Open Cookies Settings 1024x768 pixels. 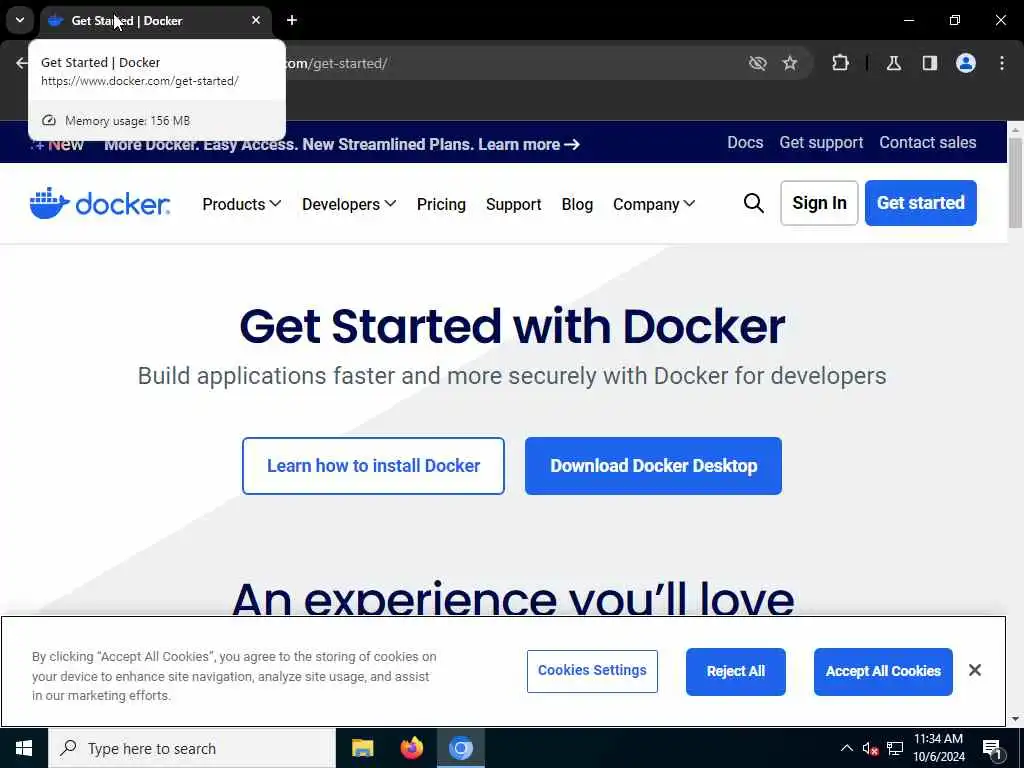[592, 671]
